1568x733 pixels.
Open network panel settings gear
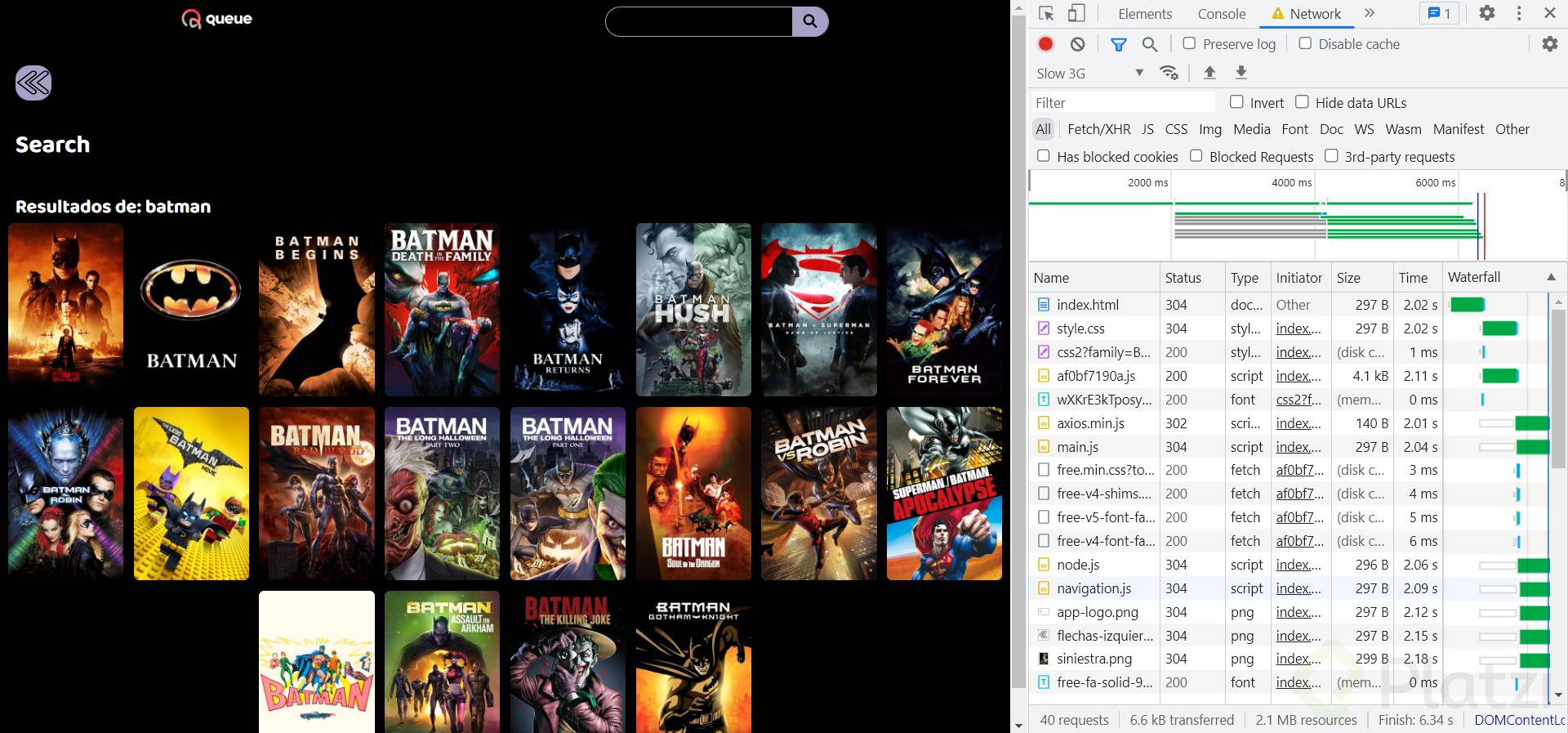pos(1550,44)
